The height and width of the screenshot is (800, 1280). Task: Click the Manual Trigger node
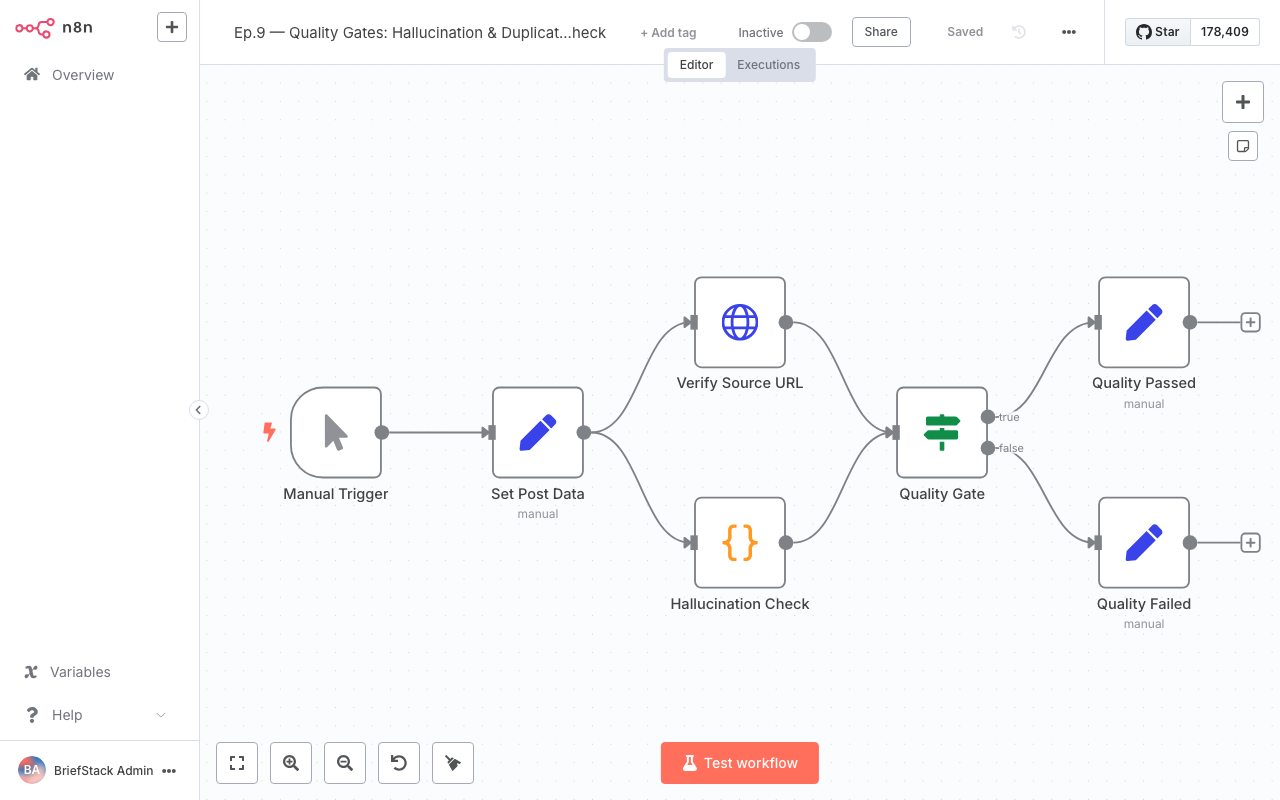point(336,433)
